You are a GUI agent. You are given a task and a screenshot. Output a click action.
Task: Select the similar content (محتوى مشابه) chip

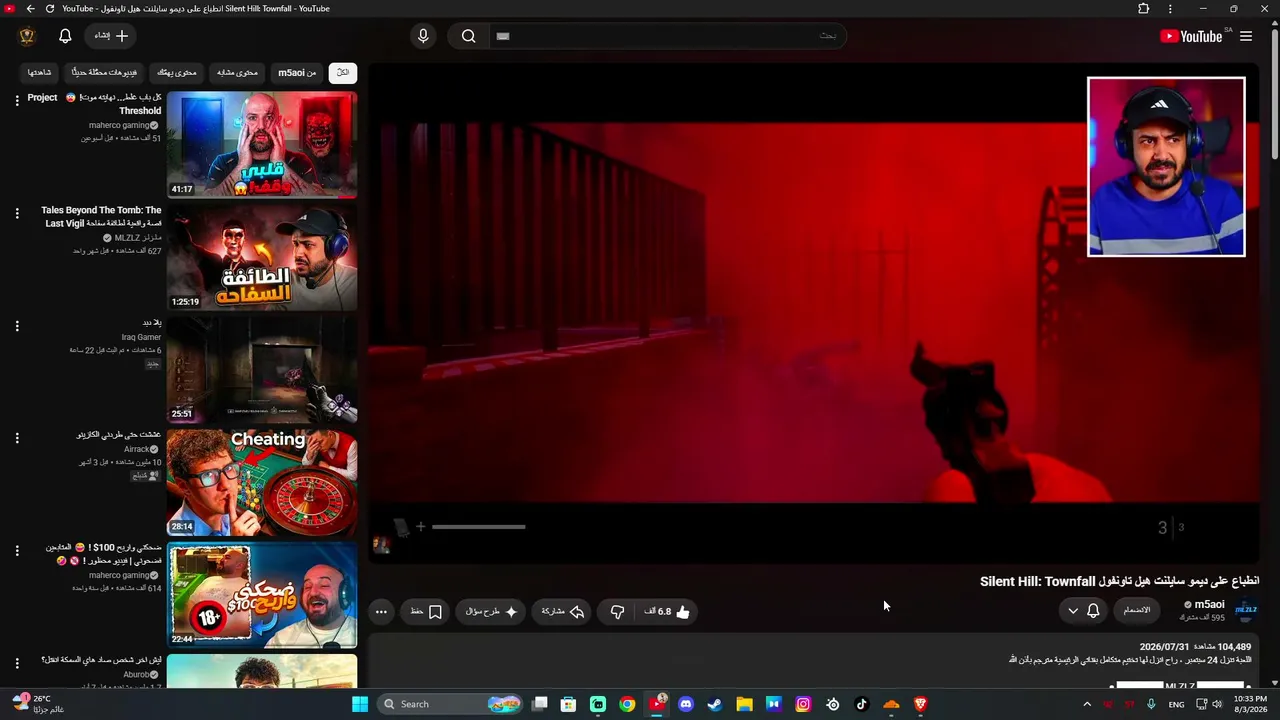click(x=237, y=72)
